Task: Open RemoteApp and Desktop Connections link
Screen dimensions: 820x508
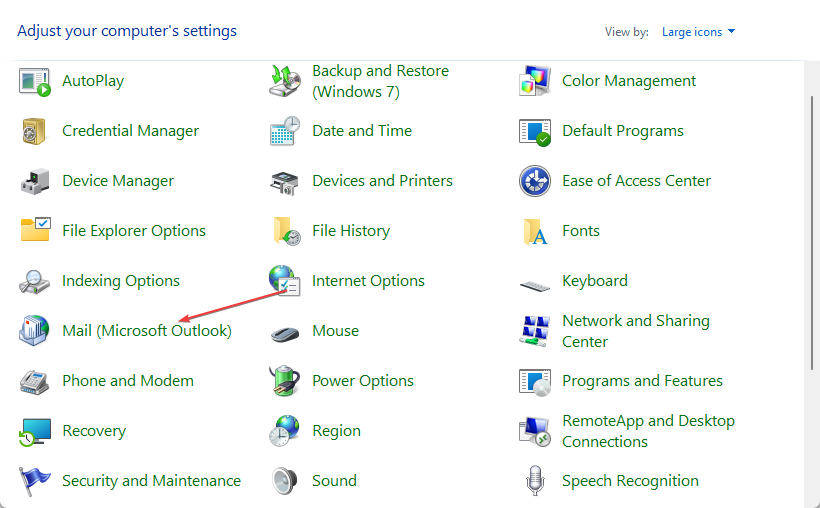Action: (x=648, y=431)
